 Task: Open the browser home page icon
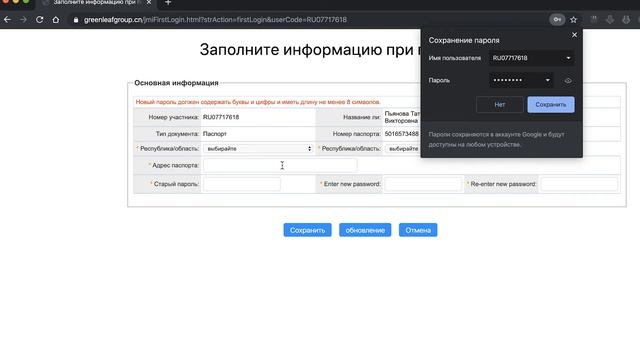pyautogui.click(x=56, y=20)
